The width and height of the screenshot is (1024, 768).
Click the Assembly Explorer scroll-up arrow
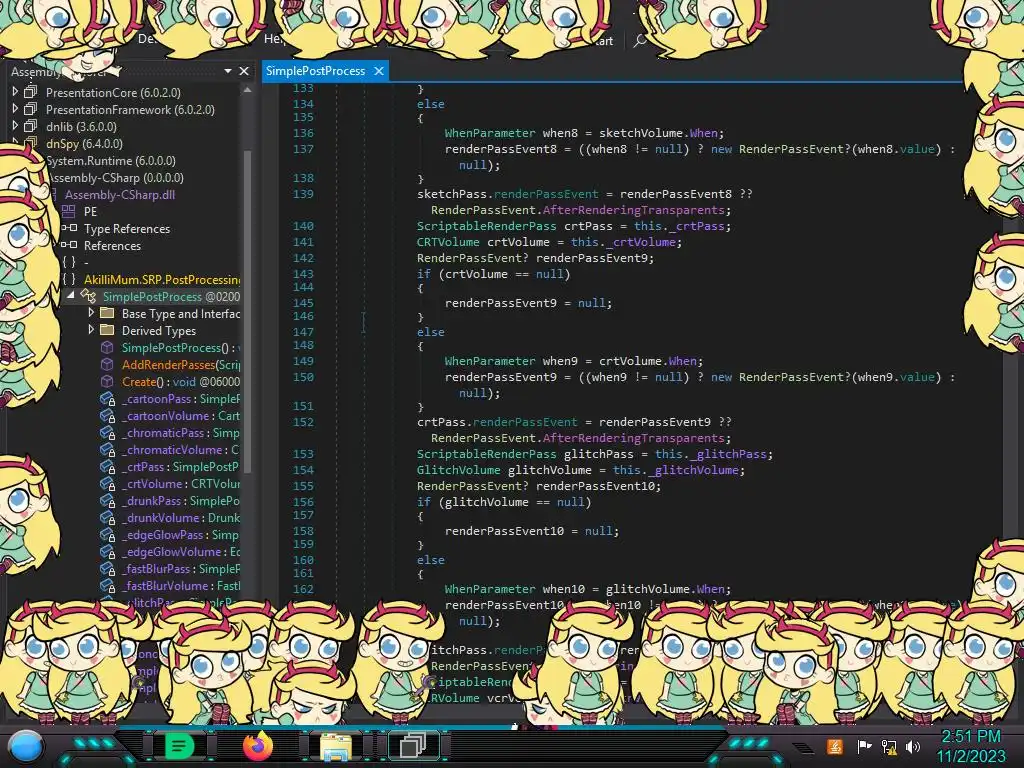(248, 90)
